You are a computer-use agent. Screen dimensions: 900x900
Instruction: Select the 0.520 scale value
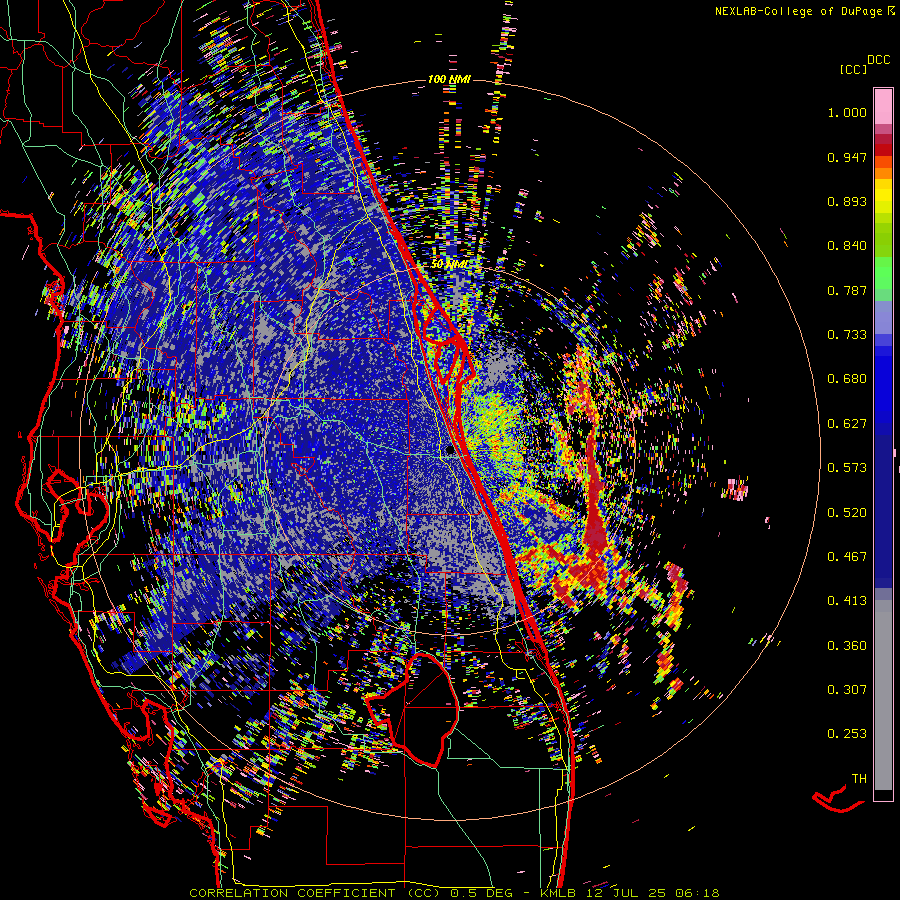pos(847,513)
